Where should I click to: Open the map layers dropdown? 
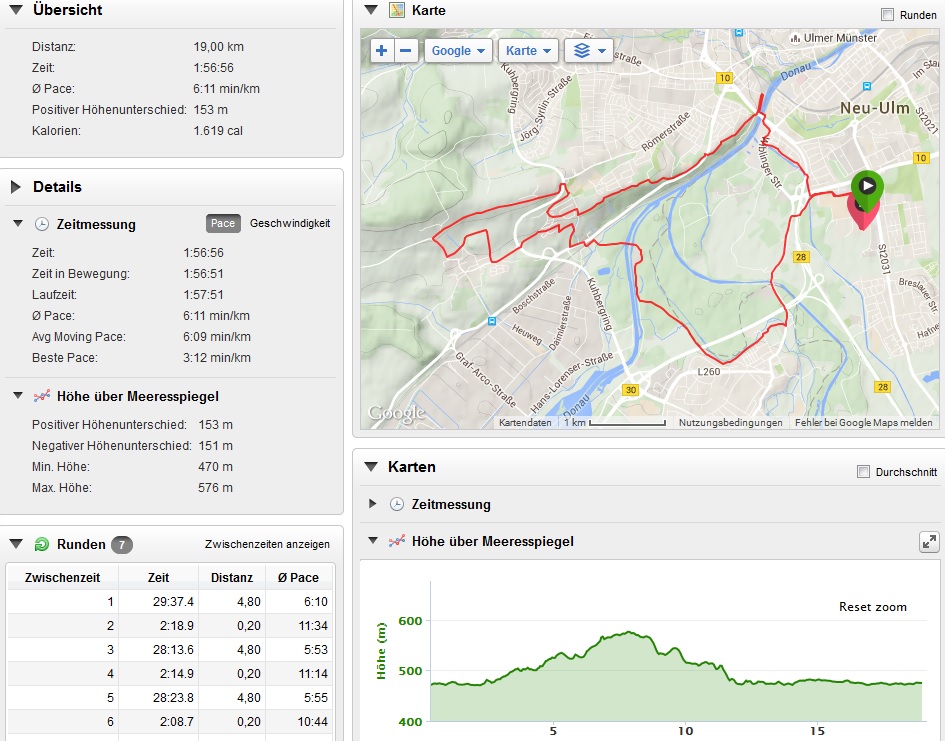(x=588, y=51)
